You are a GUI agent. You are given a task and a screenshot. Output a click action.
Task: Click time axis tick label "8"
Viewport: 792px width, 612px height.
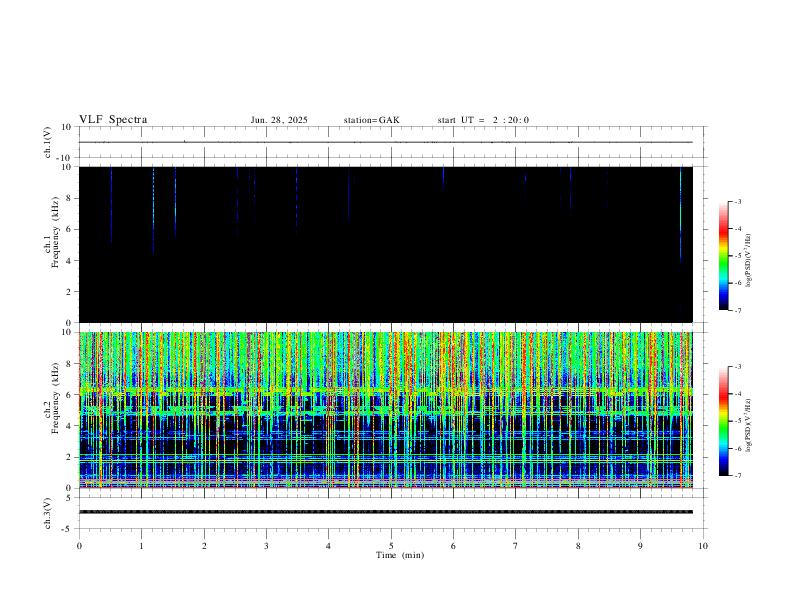[x=578, y=546]
